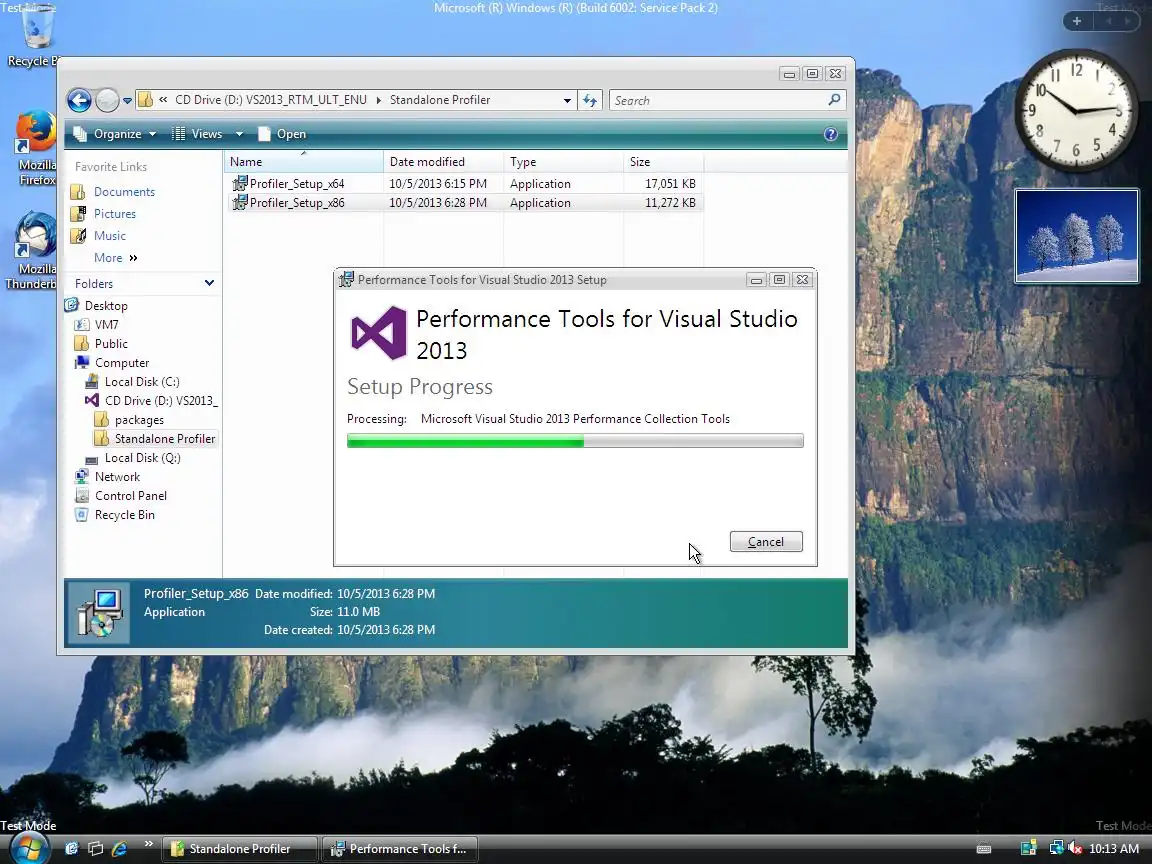
Task: Sort by Date modified column header
Action: click(443, 162)
